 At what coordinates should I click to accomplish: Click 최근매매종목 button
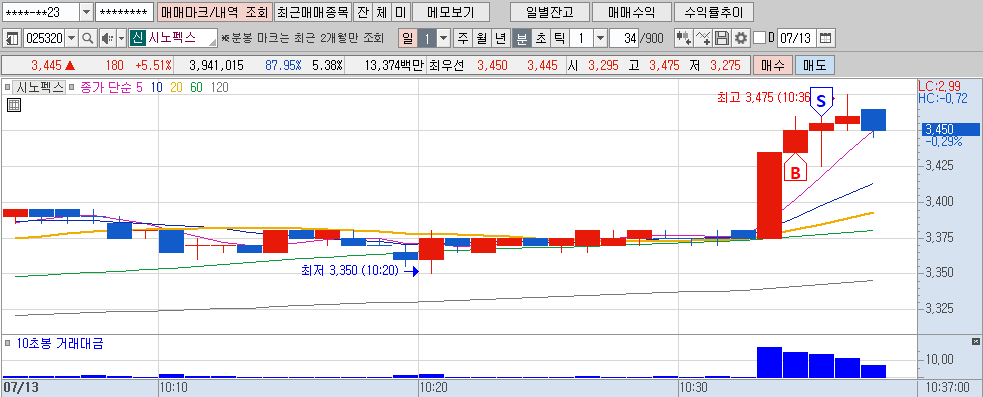click(312, 12)
